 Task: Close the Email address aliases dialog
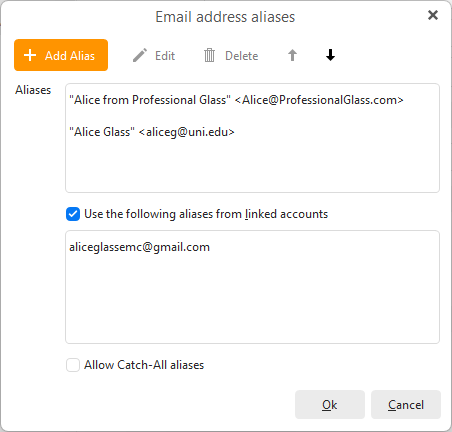tap(433, 15)
